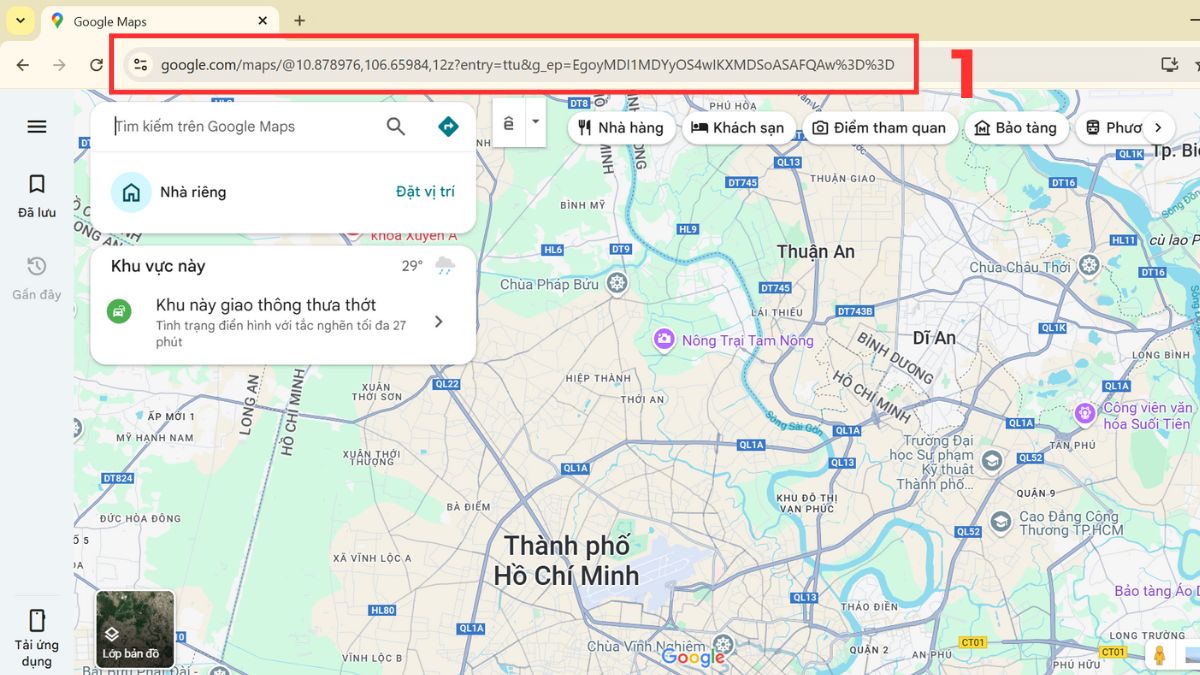Click the green traffic car icon

pos(119,311)
